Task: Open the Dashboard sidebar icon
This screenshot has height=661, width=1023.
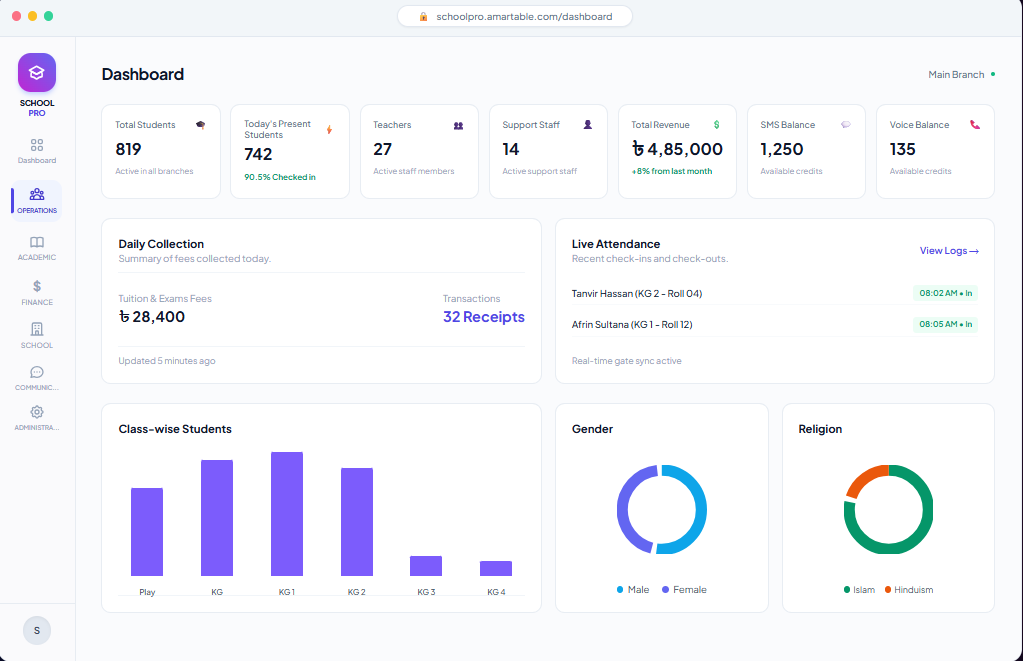Action: (37, 145)
